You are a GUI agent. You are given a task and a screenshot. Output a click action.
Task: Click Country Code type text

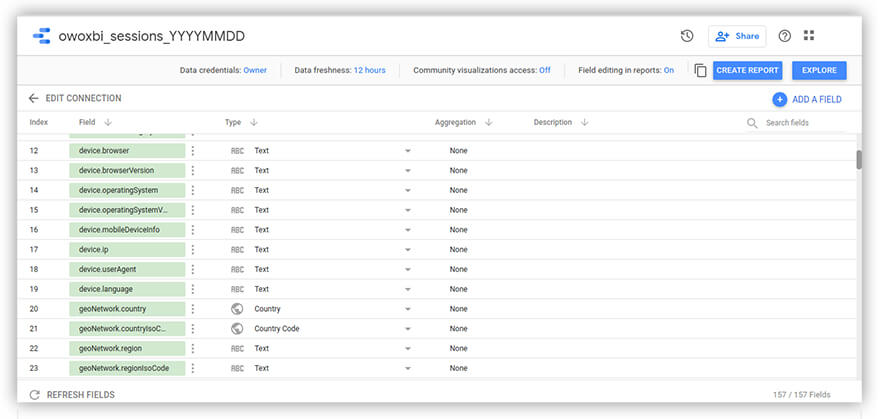pos(277,329)
